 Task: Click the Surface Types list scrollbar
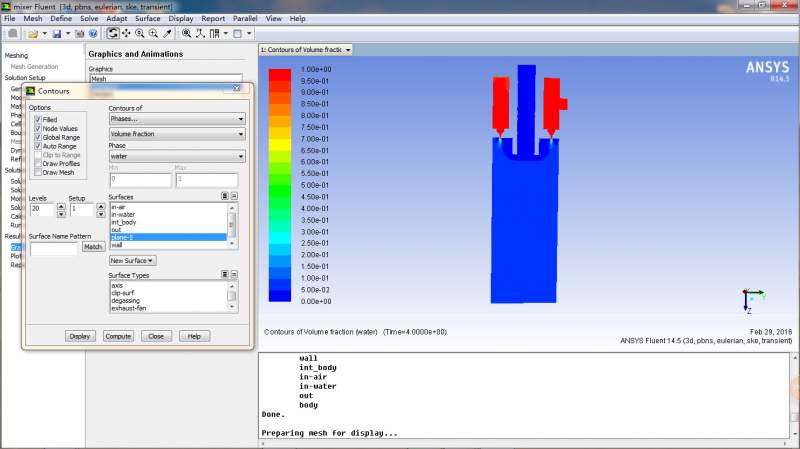pos(232,296)
